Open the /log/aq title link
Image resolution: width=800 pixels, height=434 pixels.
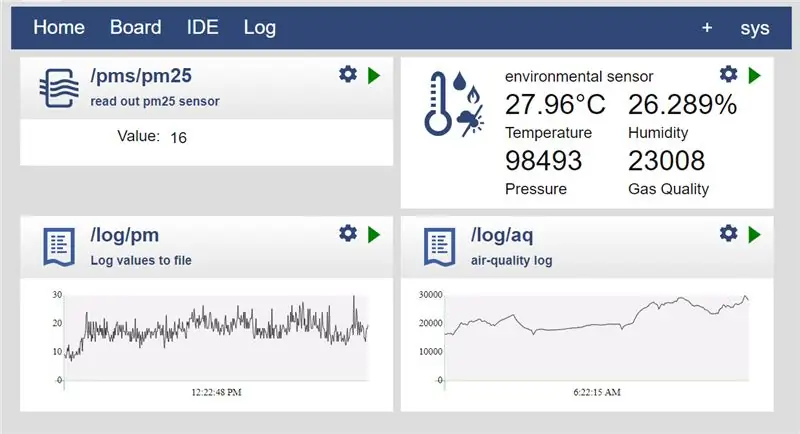pyautogui.click(x=502, y=235)
